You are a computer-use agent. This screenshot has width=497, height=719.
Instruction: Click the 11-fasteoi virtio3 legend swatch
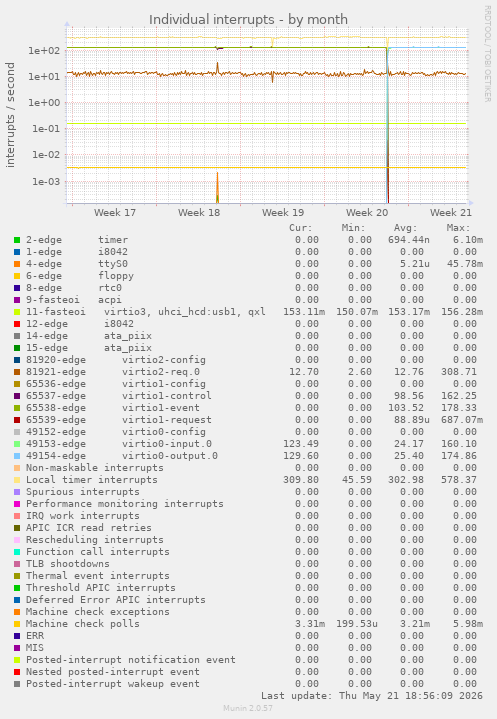[x=17, y=312]
